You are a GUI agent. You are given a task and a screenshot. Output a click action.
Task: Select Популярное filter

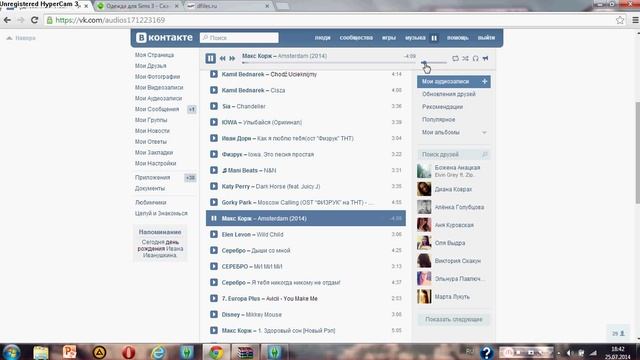pyautogui.click(x=438, y=120)
